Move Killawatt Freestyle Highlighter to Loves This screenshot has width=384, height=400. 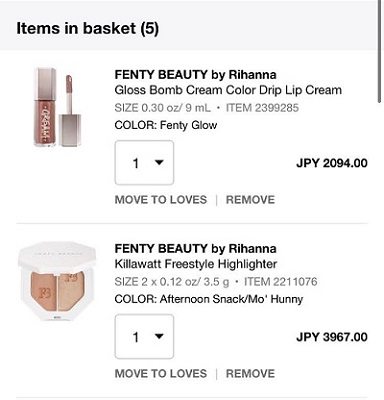click(161, 374)
